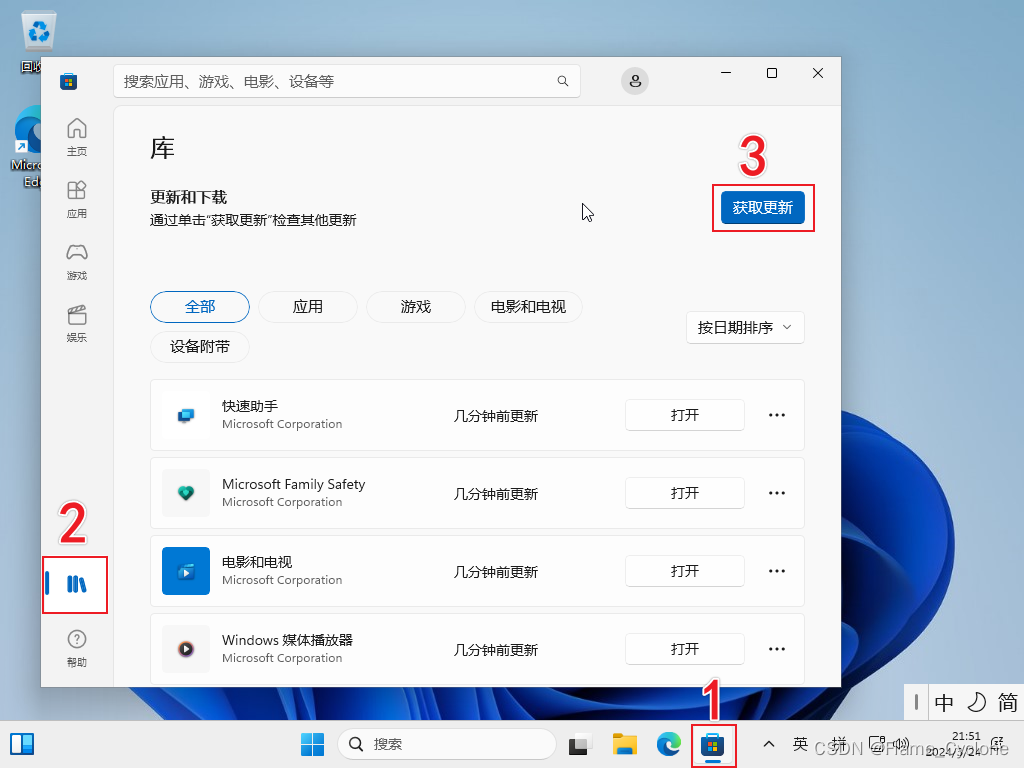Open more options for Microsoft Family Safety
1024x768 pixels.
coord(776,493)
